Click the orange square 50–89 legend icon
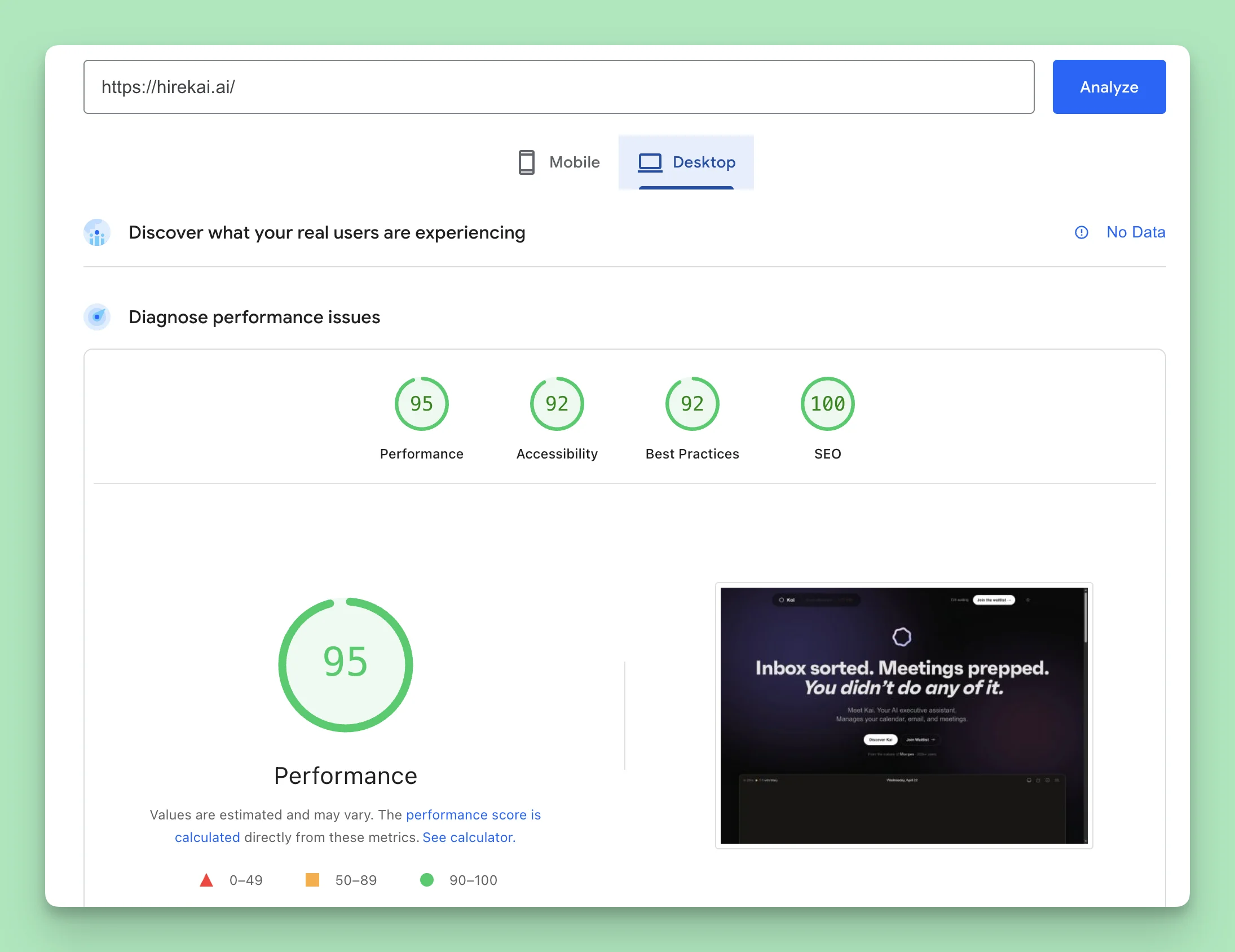 point(312,880)
